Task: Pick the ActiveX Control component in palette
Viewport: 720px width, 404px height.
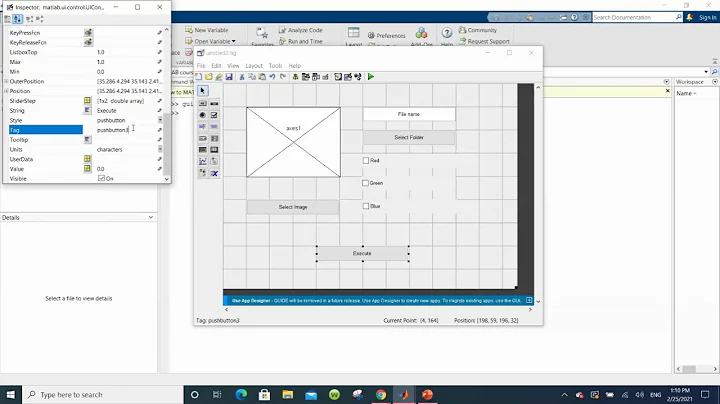Action: coord(214,173)
